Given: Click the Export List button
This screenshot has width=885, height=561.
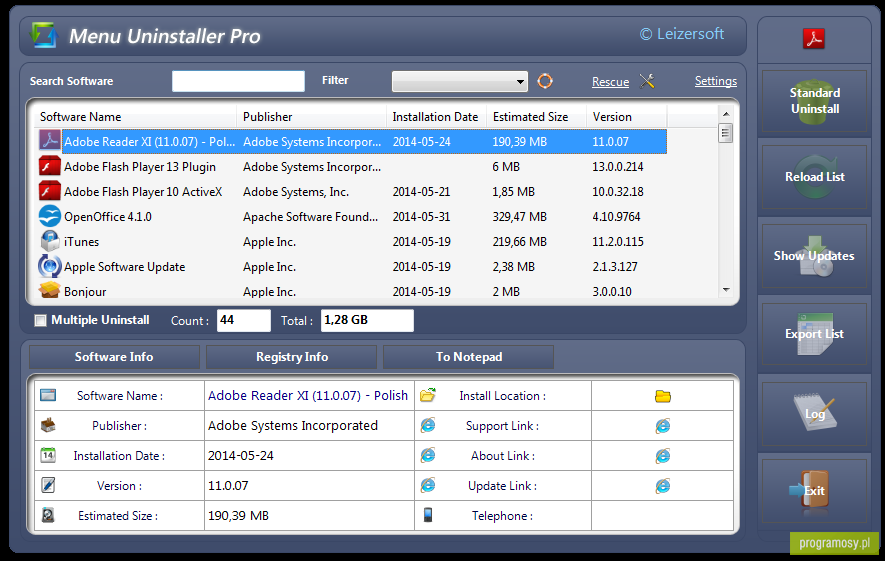Looking at the screenshot, I should tap(814, 334).
